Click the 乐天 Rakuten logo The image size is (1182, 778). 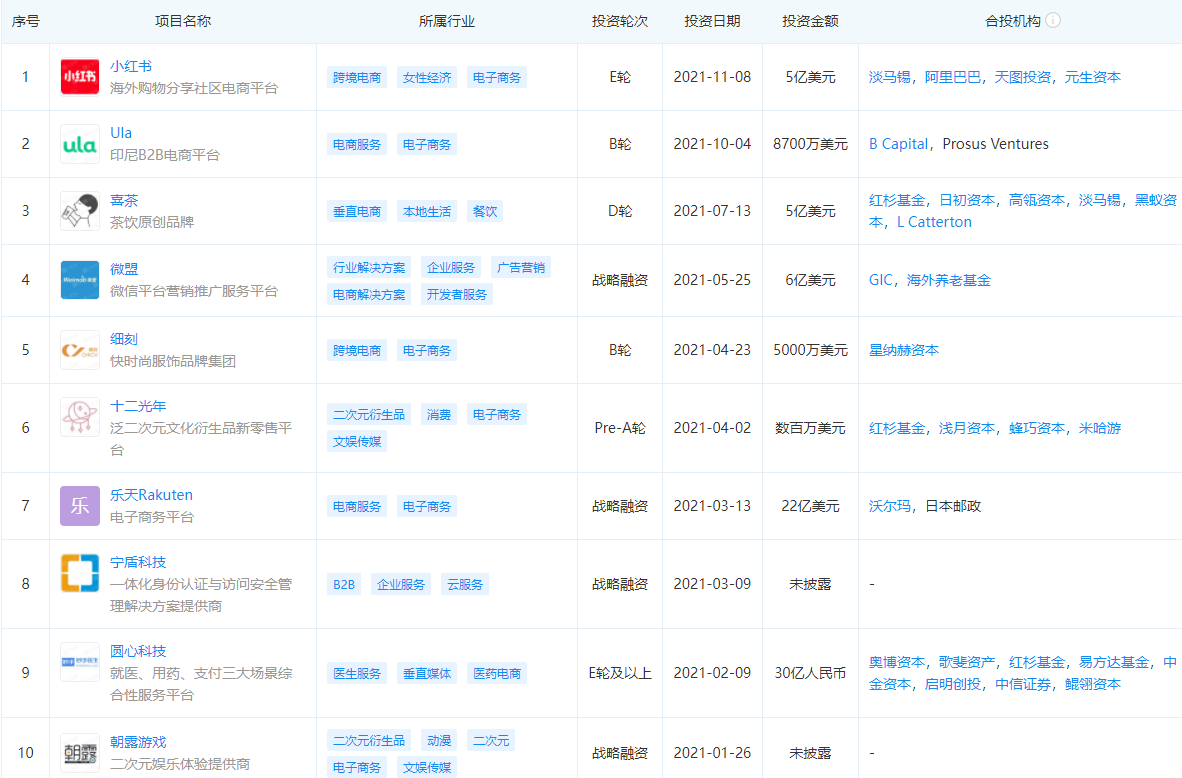[78, 506]
